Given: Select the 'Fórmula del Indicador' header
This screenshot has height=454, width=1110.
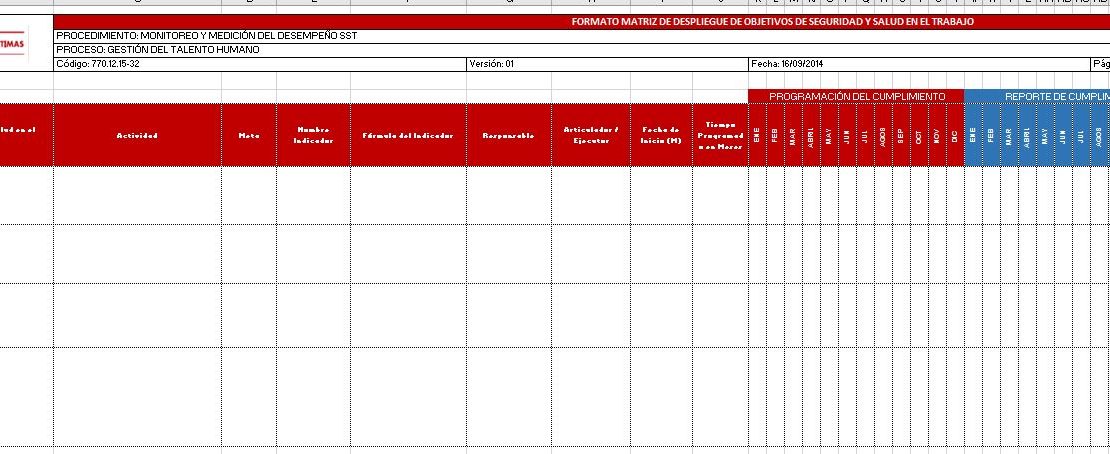Looking at the screenshot, I should coord(408,135).
